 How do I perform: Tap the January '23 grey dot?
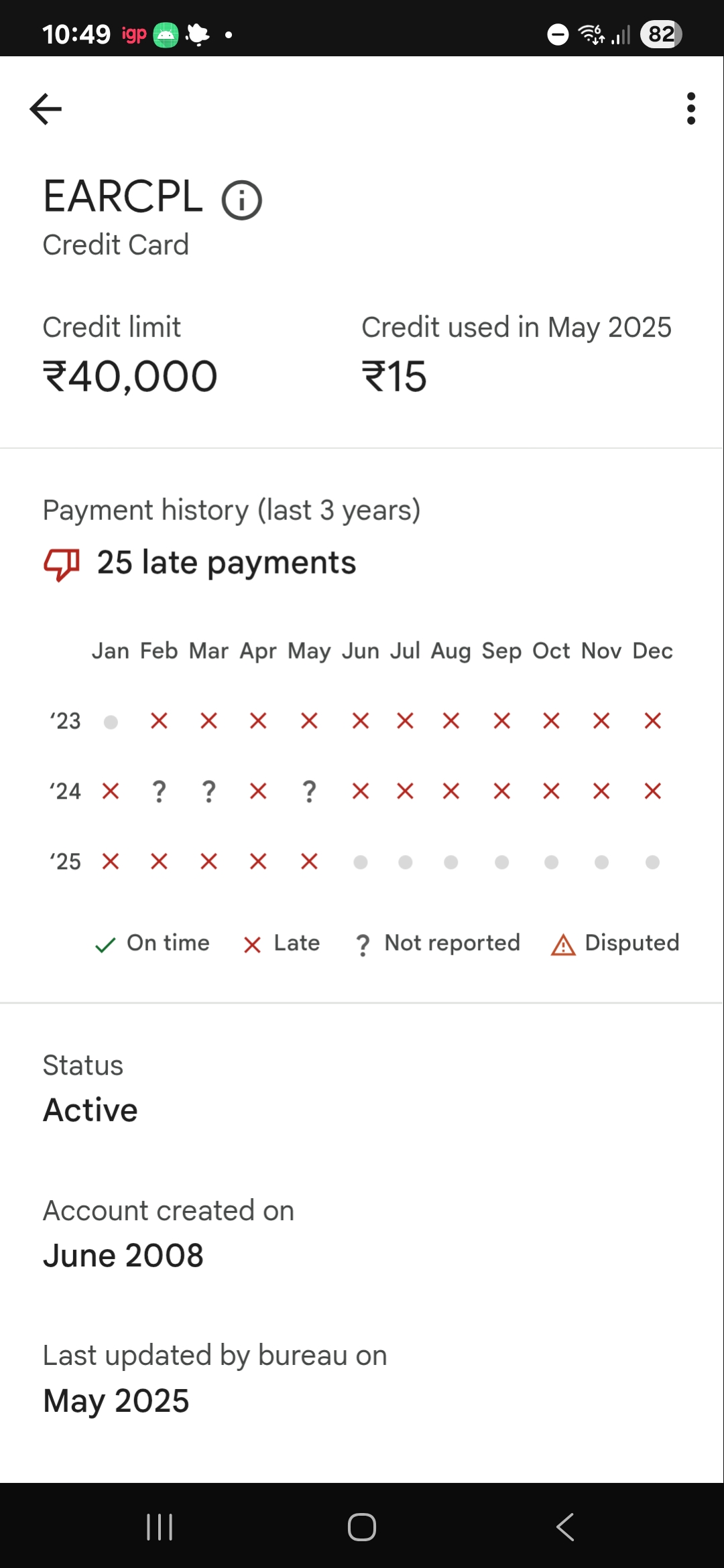click(x=111, y=722)
